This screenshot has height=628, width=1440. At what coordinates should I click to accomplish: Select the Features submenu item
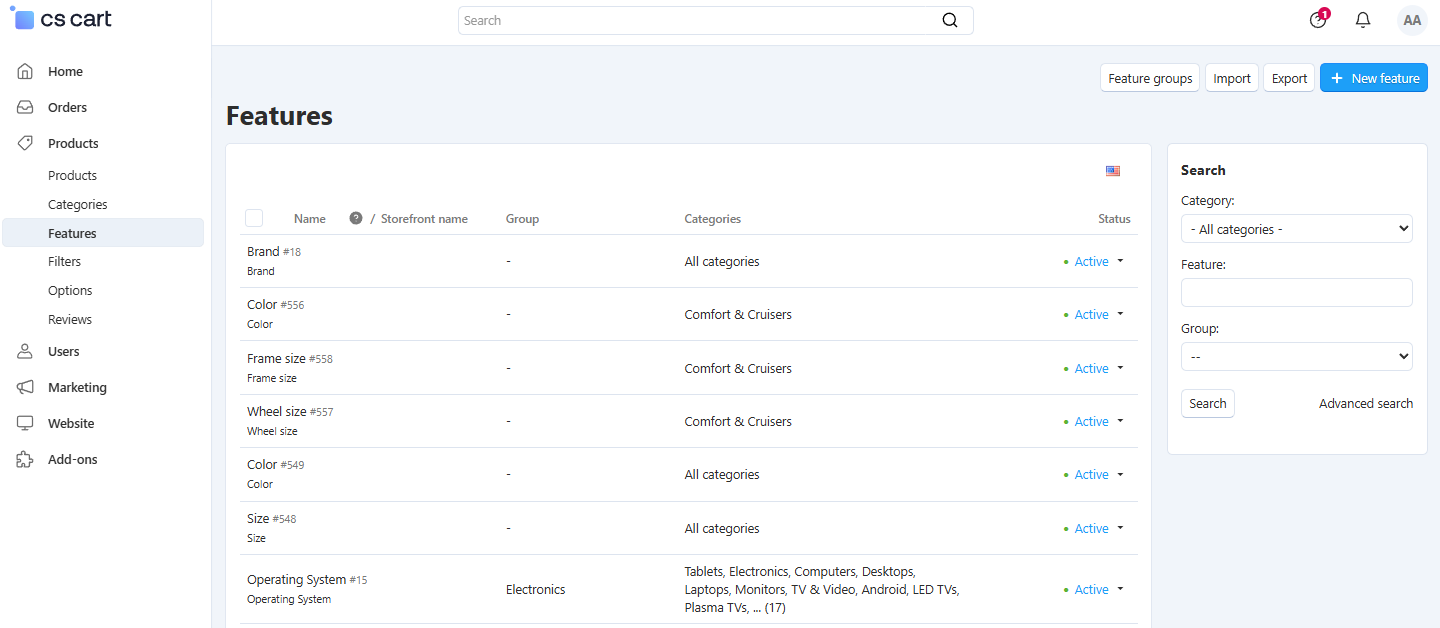point(103,233)
